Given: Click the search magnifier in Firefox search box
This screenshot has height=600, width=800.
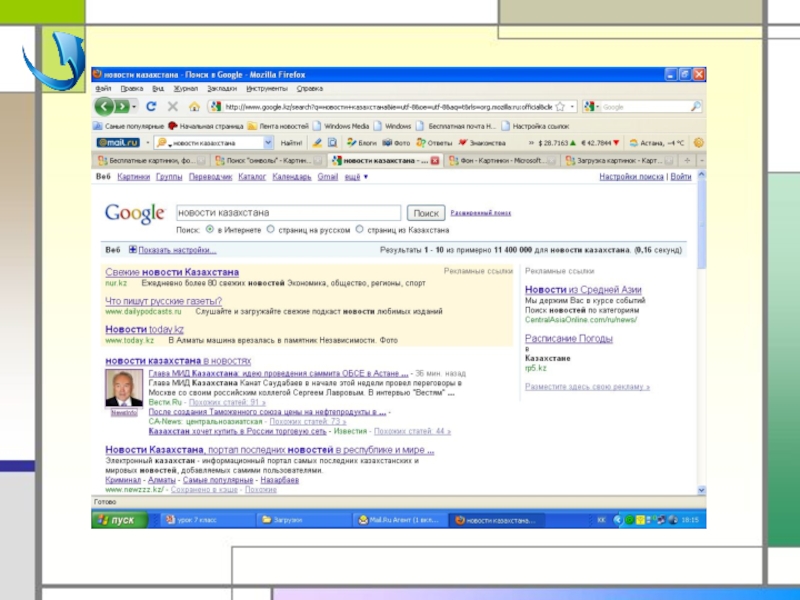Looking at the screenshot, I should click(x=696, y=107).
